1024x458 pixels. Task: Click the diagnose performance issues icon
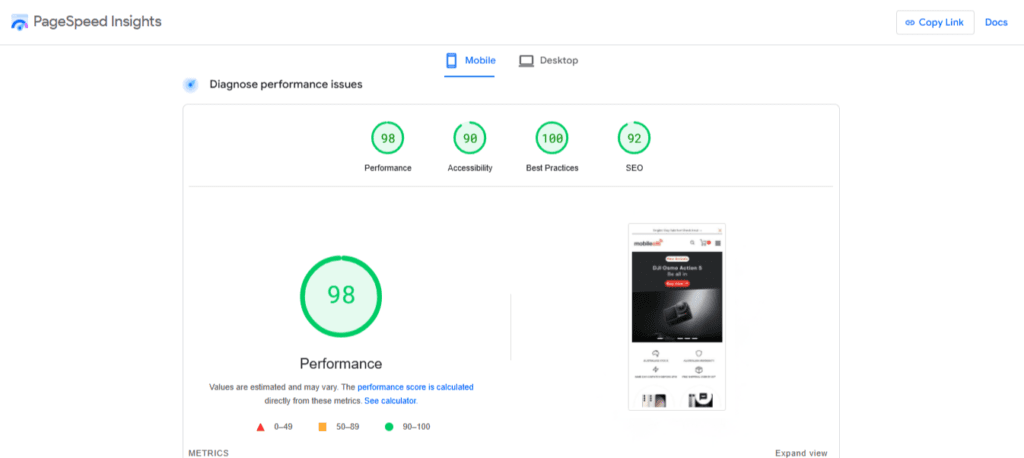coord(190,85)
